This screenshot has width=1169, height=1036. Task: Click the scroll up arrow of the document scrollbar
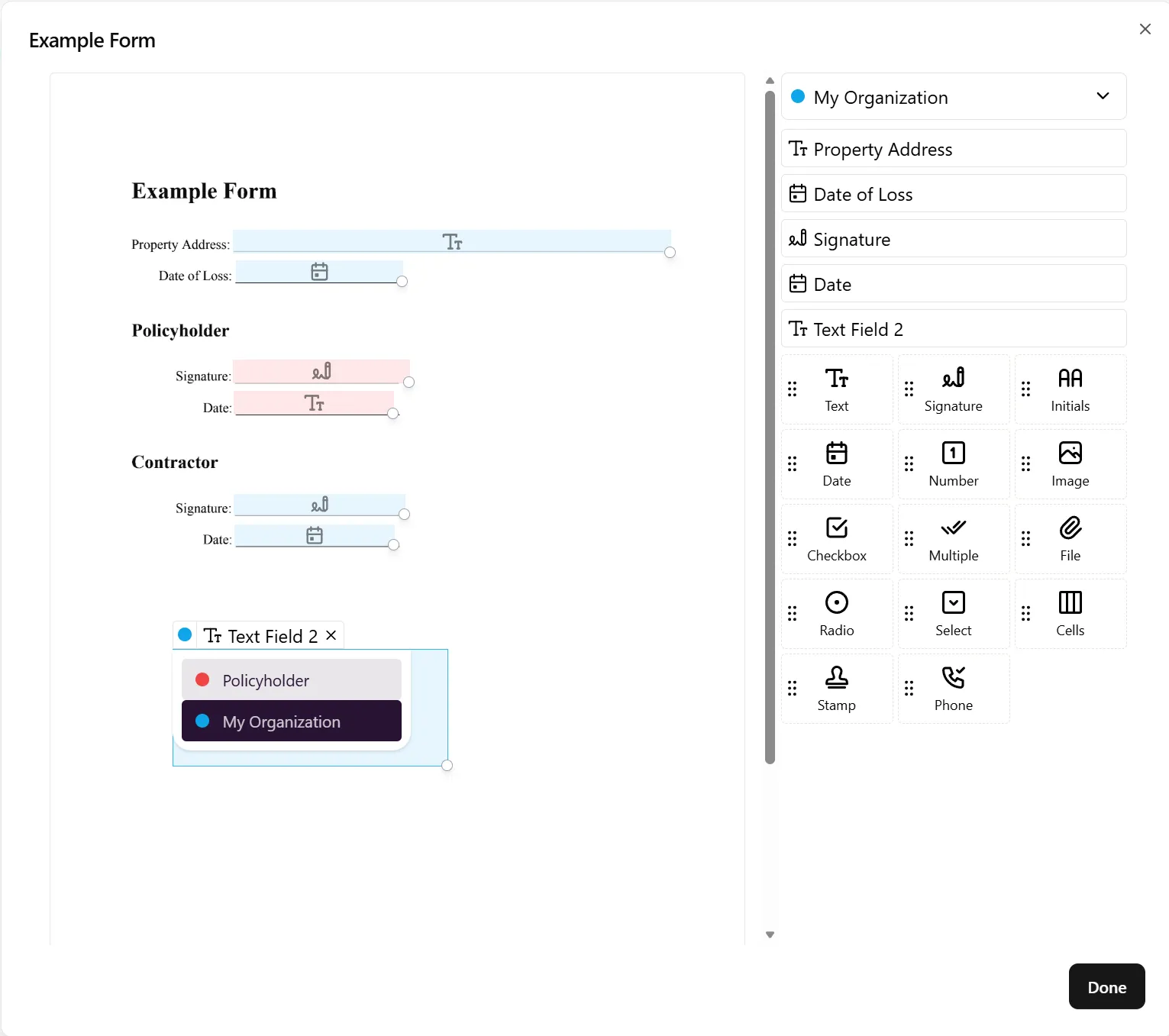pos(770,81)
